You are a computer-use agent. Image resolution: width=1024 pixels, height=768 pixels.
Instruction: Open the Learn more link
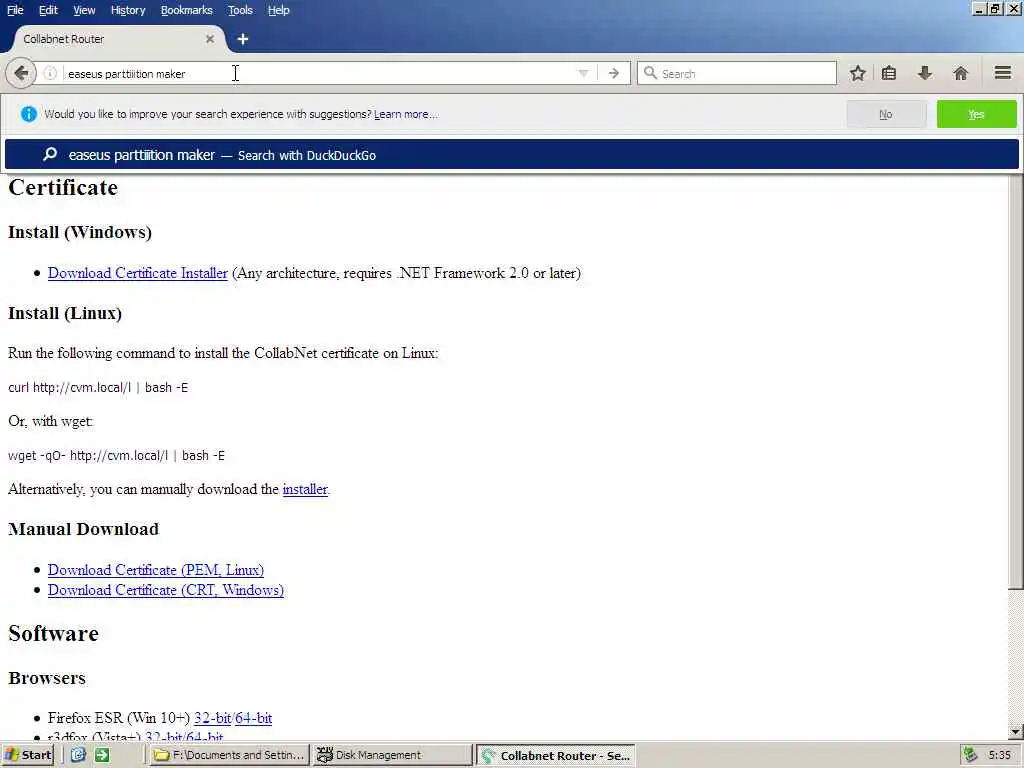[406, 114]
